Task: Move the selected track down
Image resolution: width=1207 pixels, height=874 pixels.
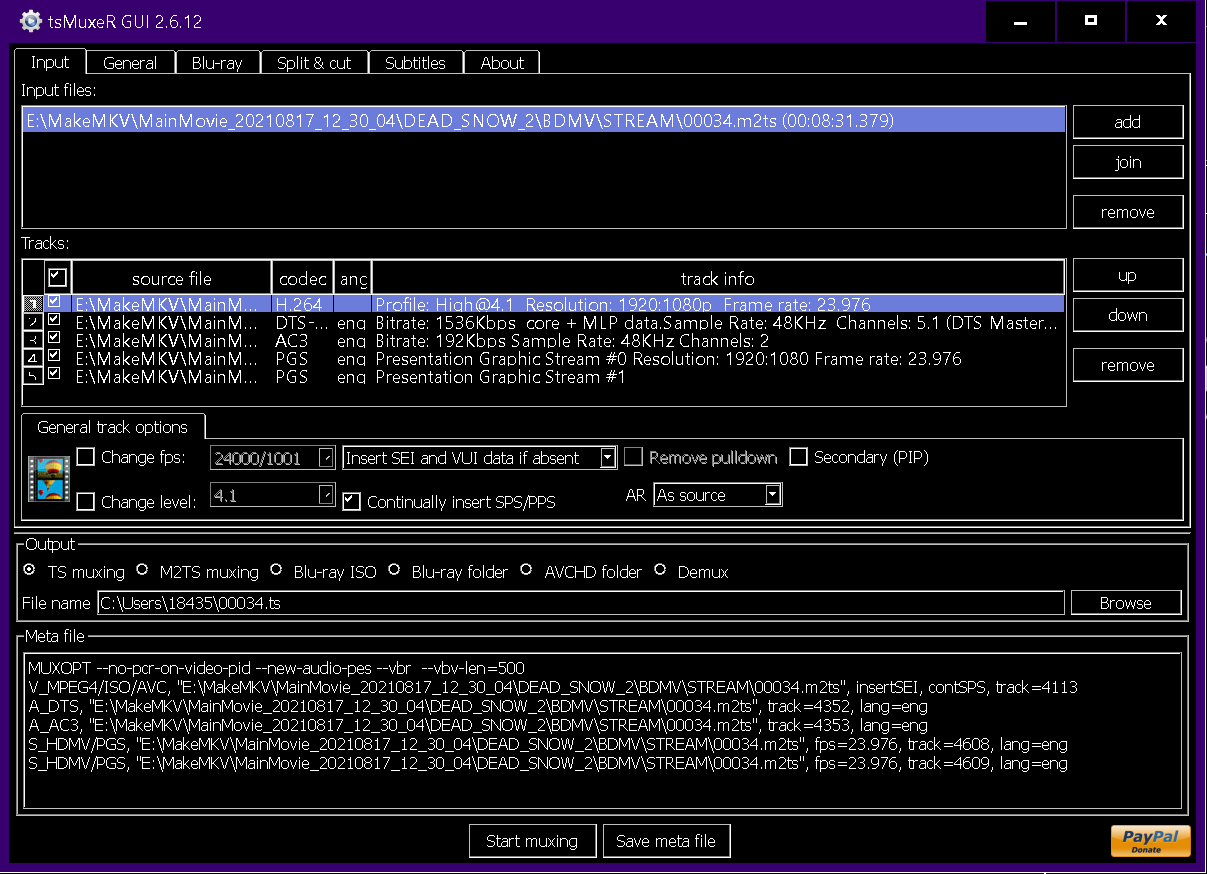Action: tap(1128, 315)
